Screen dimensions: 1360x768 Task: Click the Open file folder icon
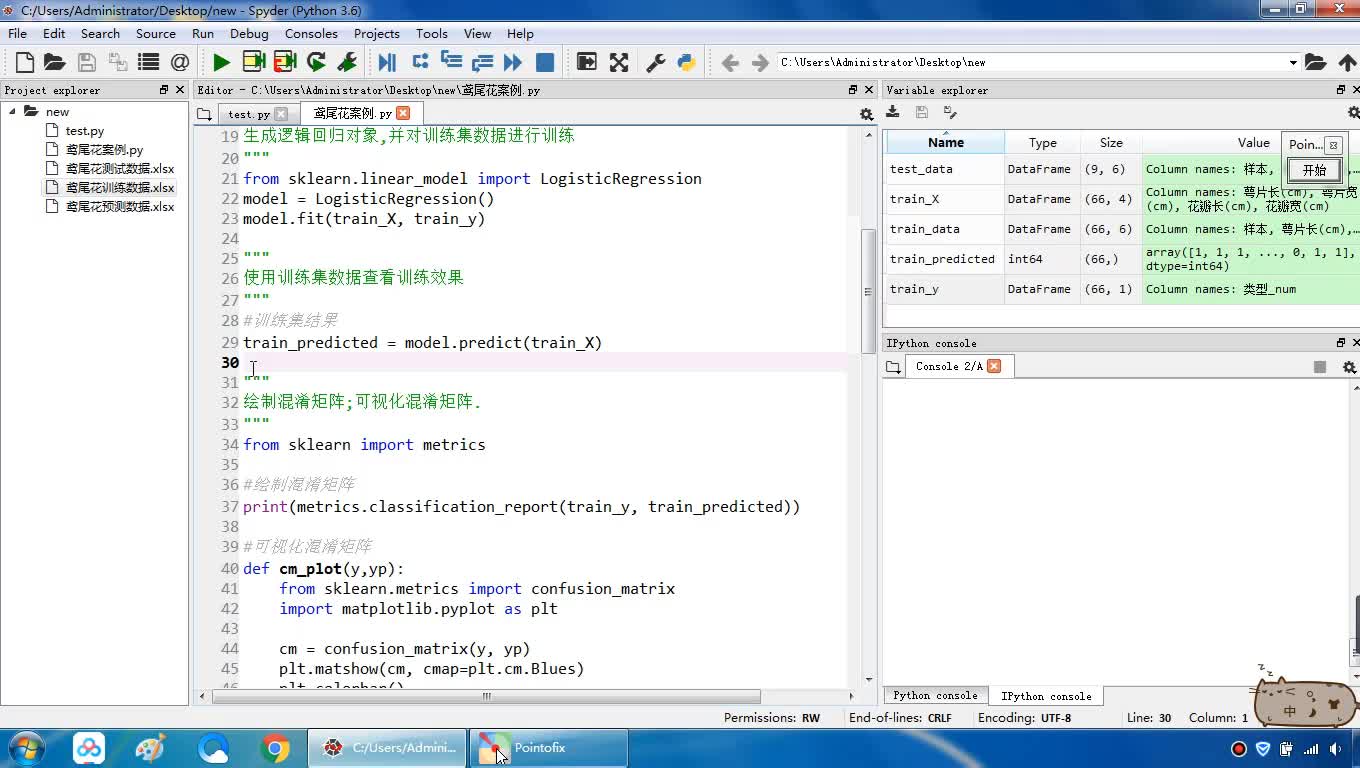[55, 63]
